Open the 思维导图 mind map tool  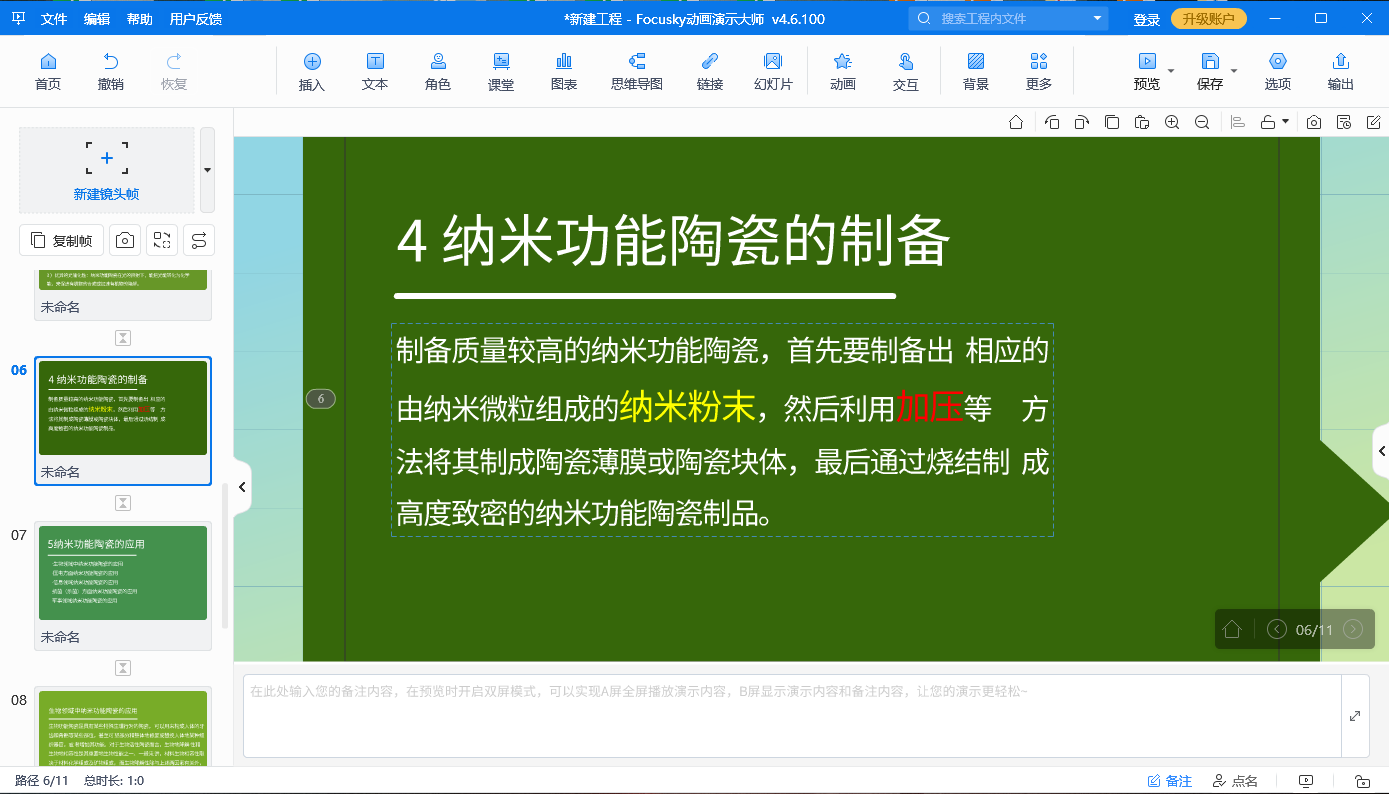click(637, 72)
